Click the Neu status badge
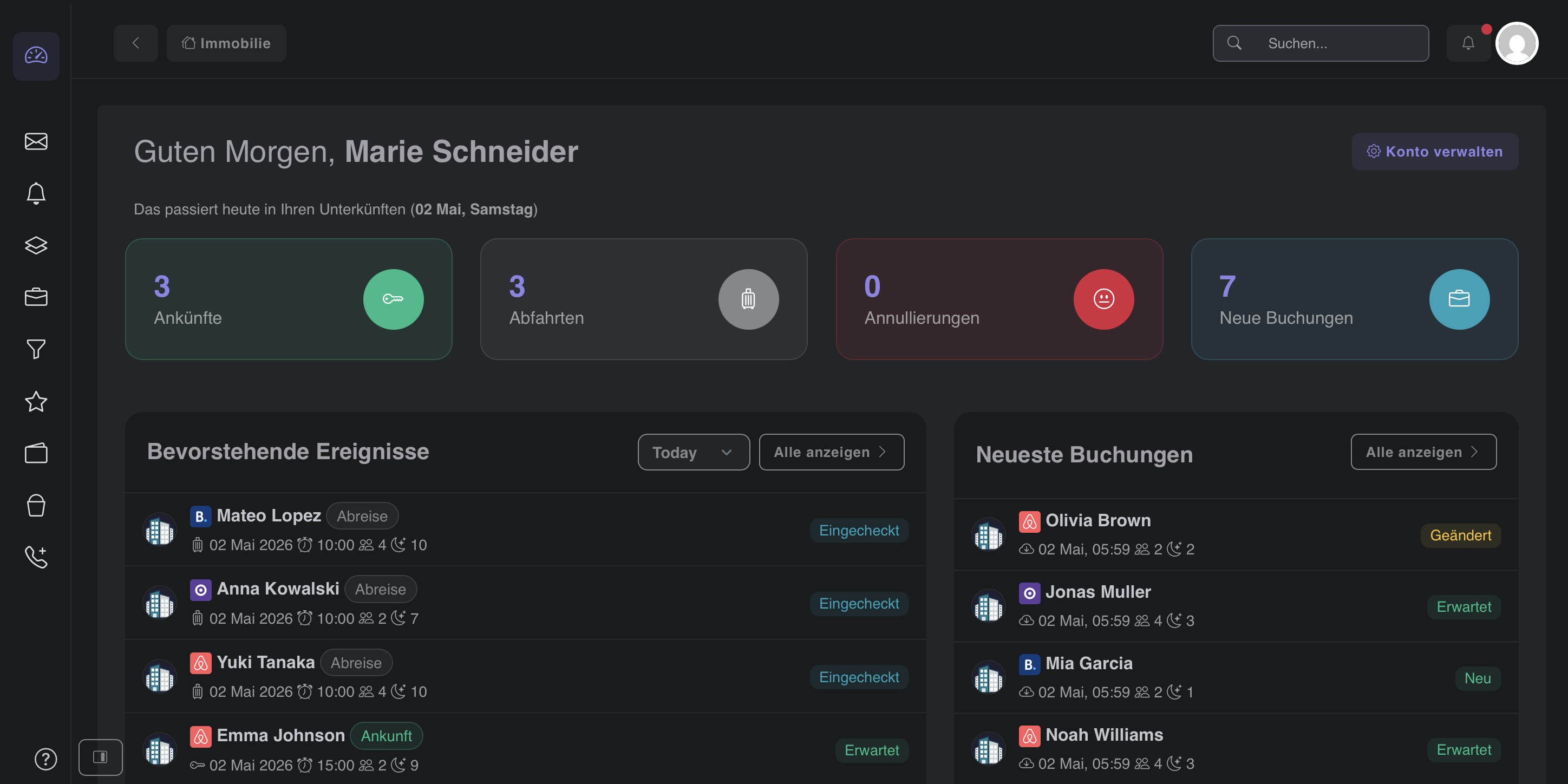 pyautogui.click(x=1477, y=678)
